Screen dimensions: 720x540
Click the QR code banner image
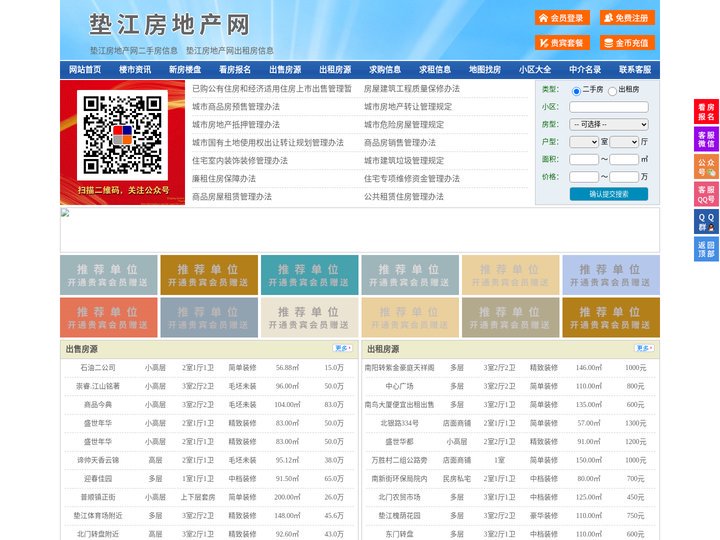[x=123, y=142]
